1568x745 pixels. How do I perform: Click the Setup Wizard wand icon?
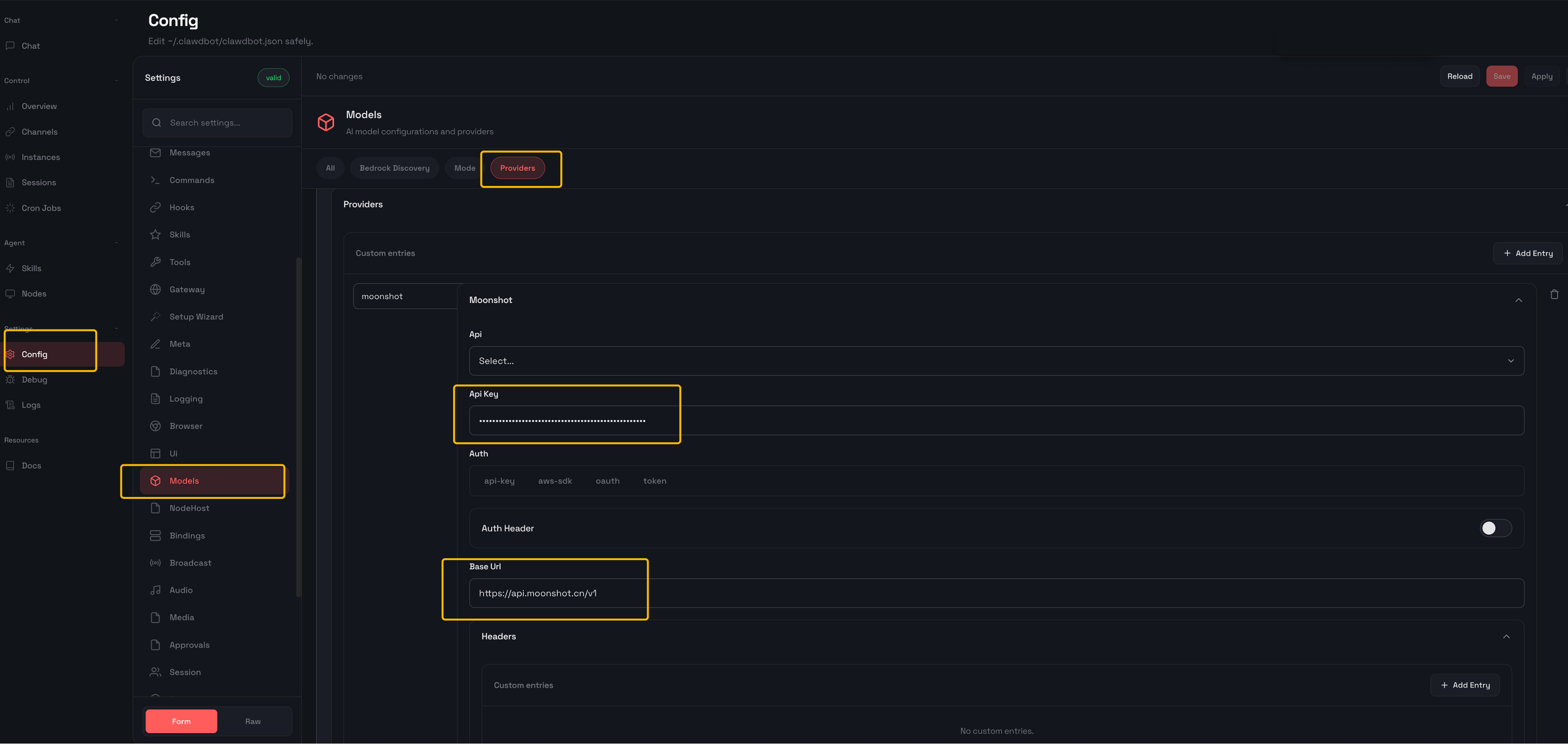coord(155,318)
